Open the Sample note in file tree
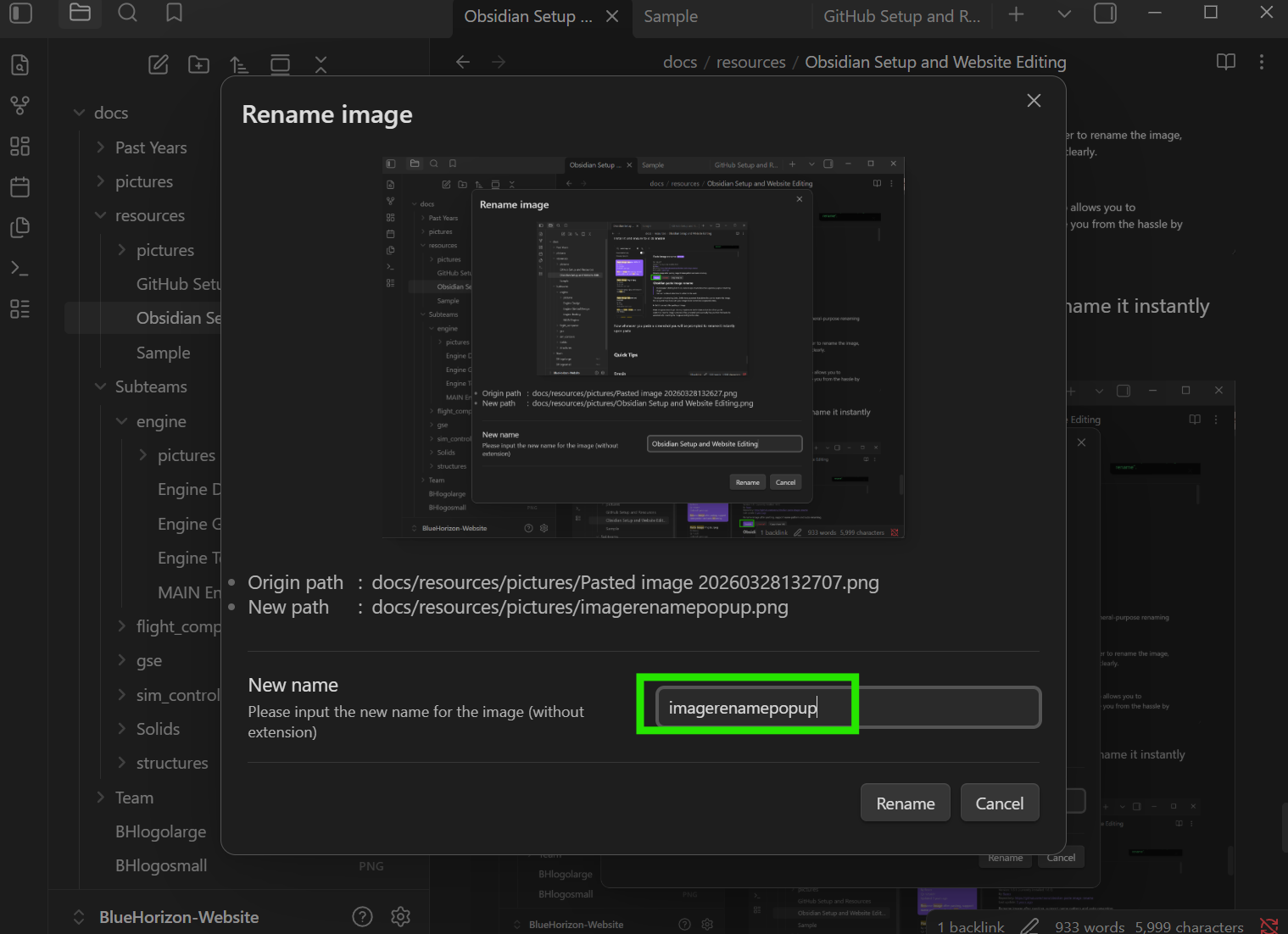The image size is (1288, 934). click(x=164, y=353)
